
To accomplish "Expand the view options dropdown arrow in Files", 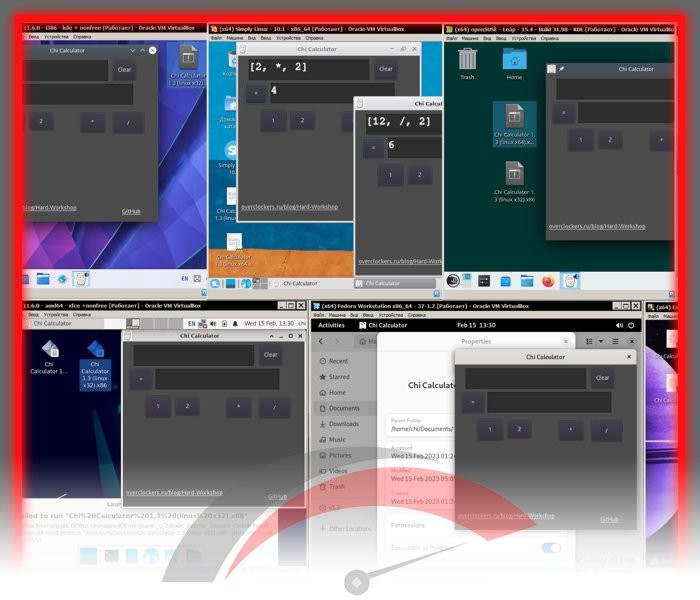I will pyautogui.click(x=601, y=342).
